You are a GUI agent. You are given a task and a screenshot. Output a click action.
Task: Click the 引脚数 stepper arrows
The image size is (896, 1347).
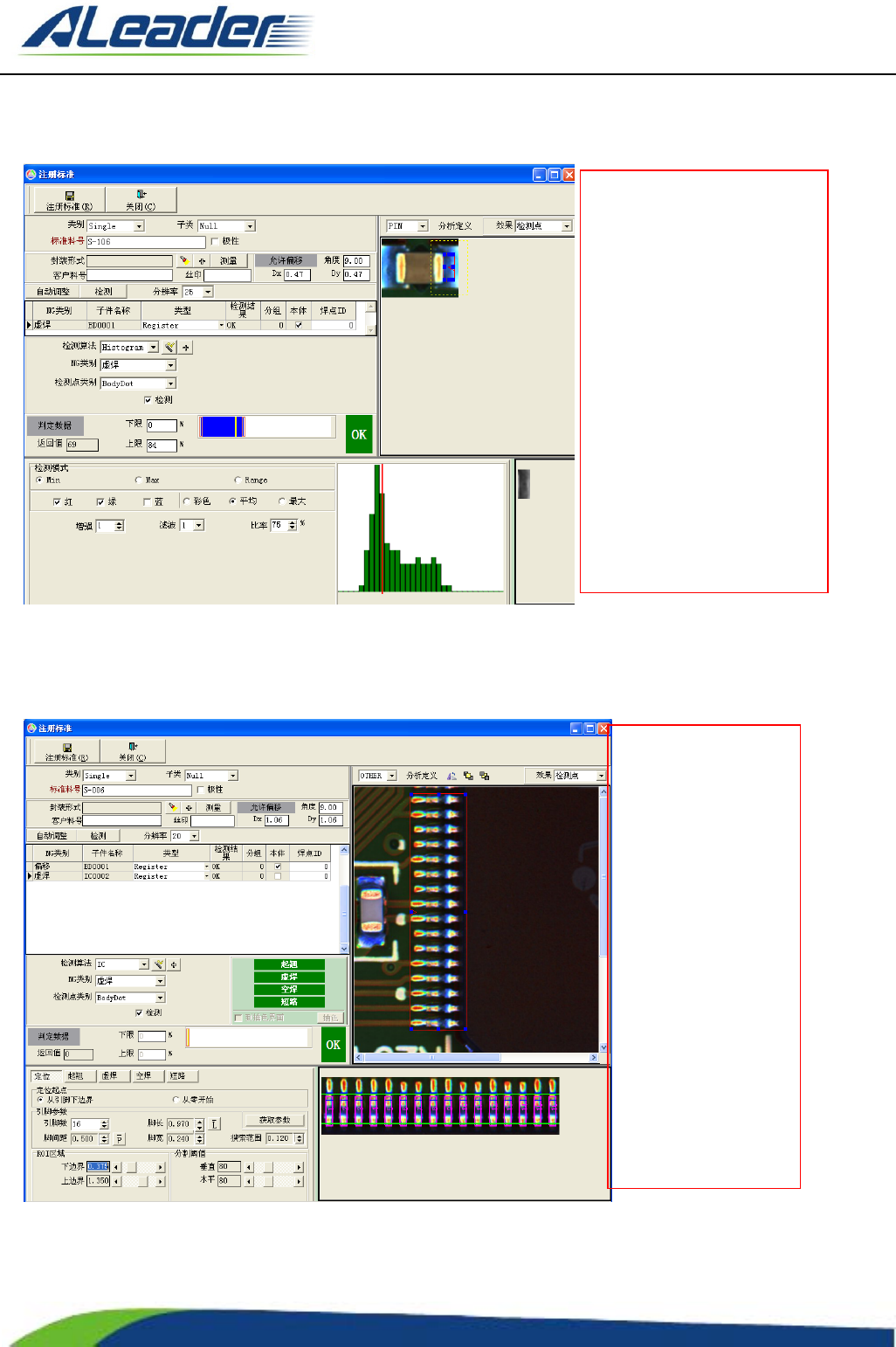(x=105, y=1123)
